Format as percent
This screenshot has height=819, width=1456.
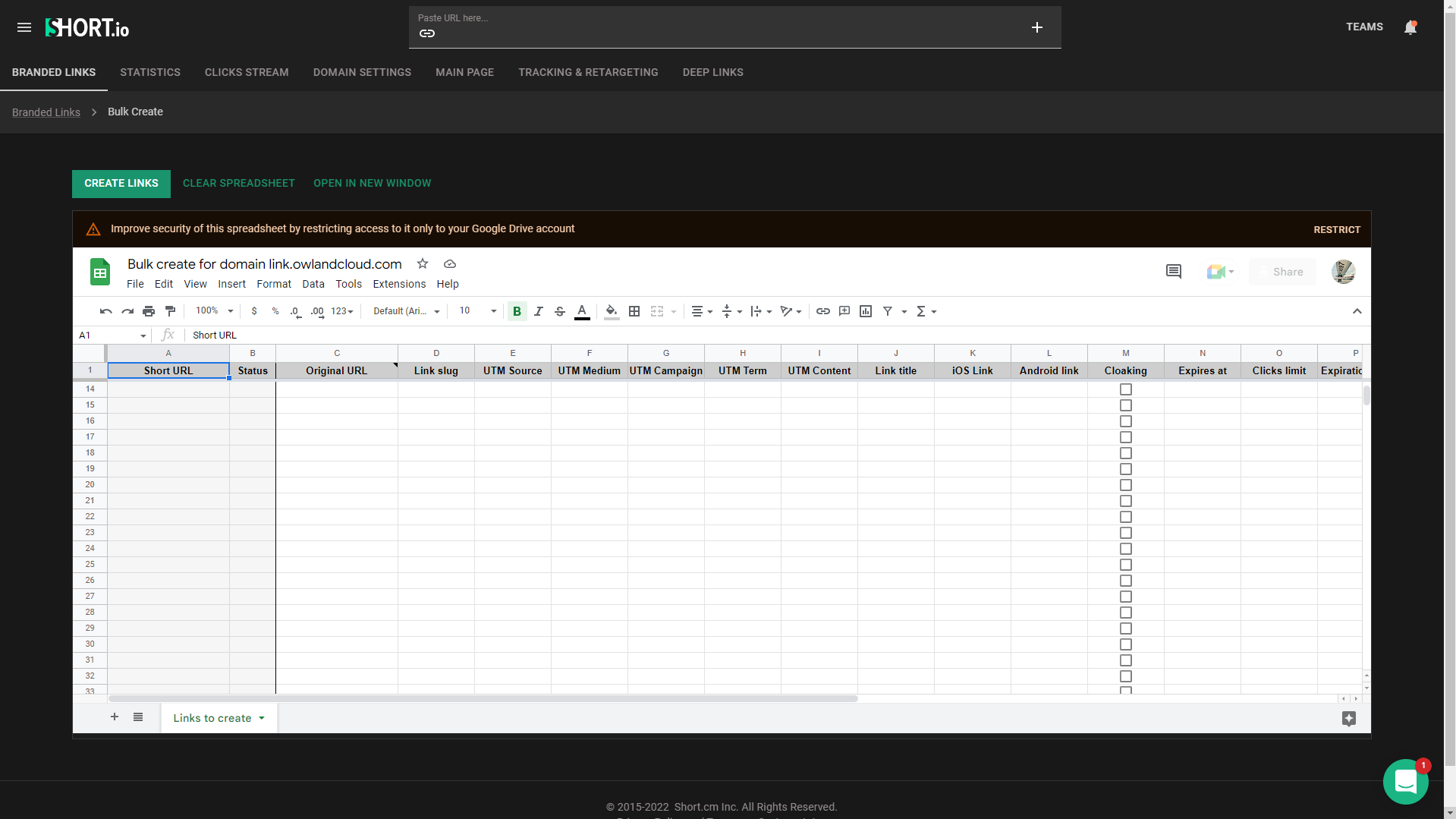tap(275, 311)
